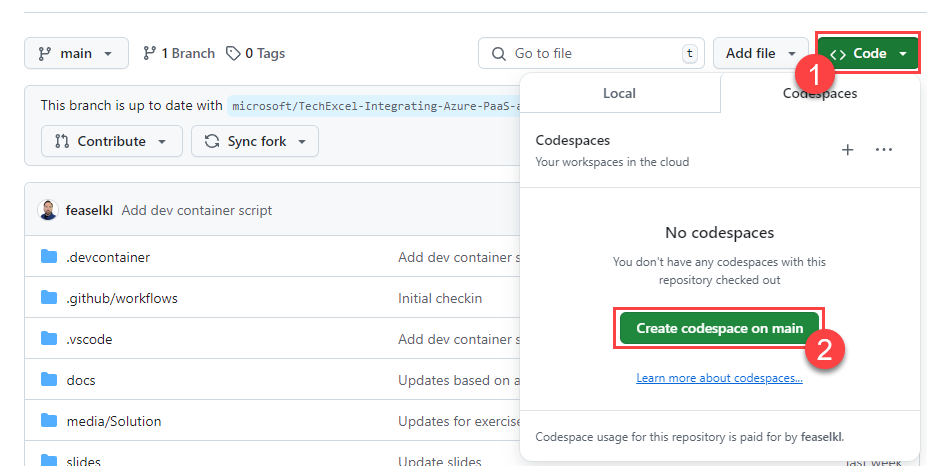
Task: Click the branch icon beside 1 Branch
Action: pyautogui.click(x=150, y=53)
